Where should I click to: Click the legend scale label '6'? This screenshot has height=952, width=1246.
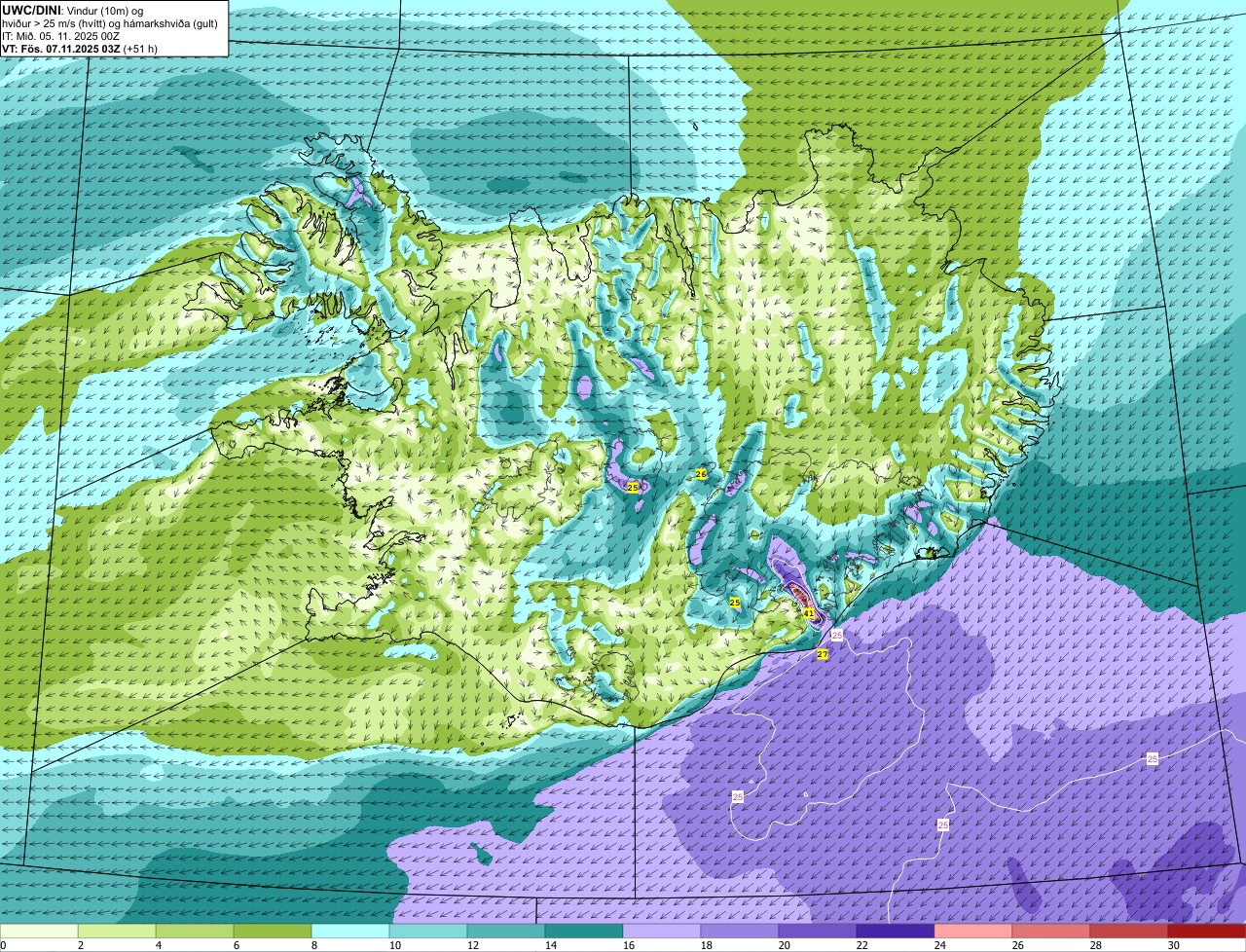[x=236, y=945]
